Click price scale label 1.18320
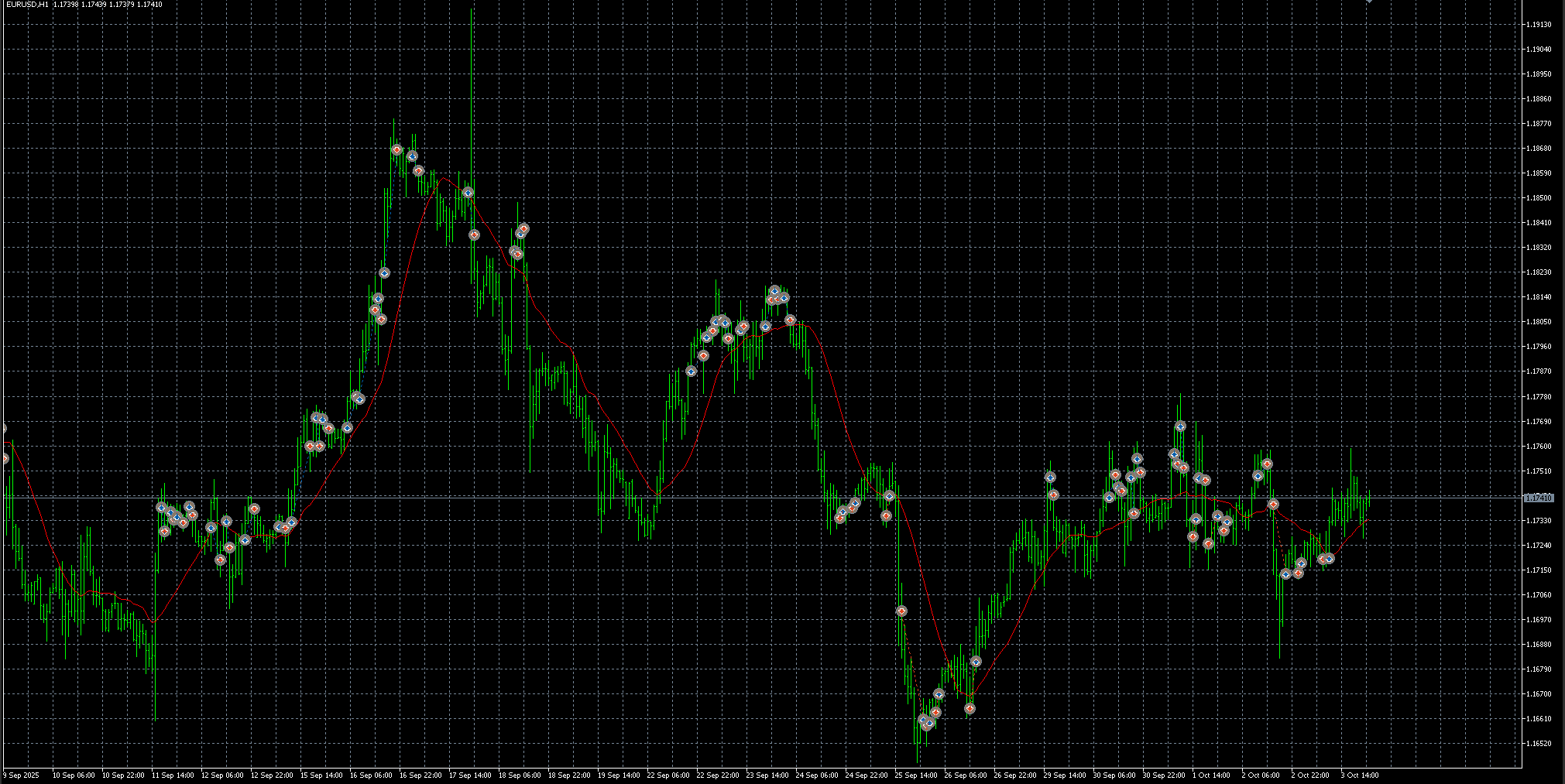 pos(1539,248)
